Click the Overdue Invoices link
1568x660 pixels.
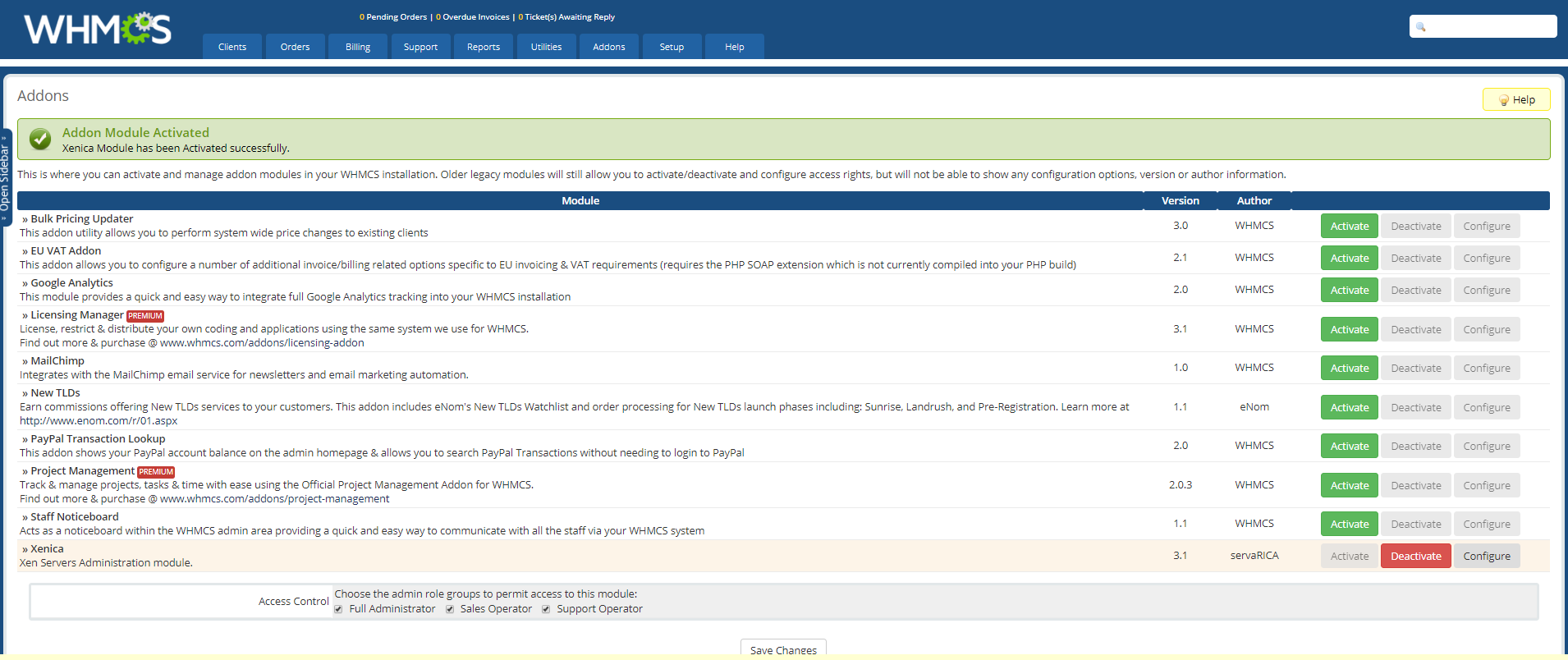click(x=473, y=17)
